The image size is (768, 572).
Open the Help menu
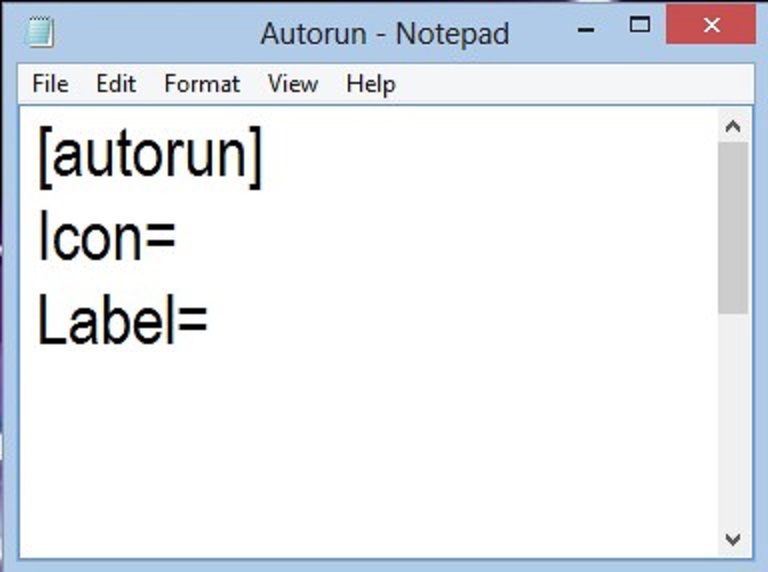(371, 84)
